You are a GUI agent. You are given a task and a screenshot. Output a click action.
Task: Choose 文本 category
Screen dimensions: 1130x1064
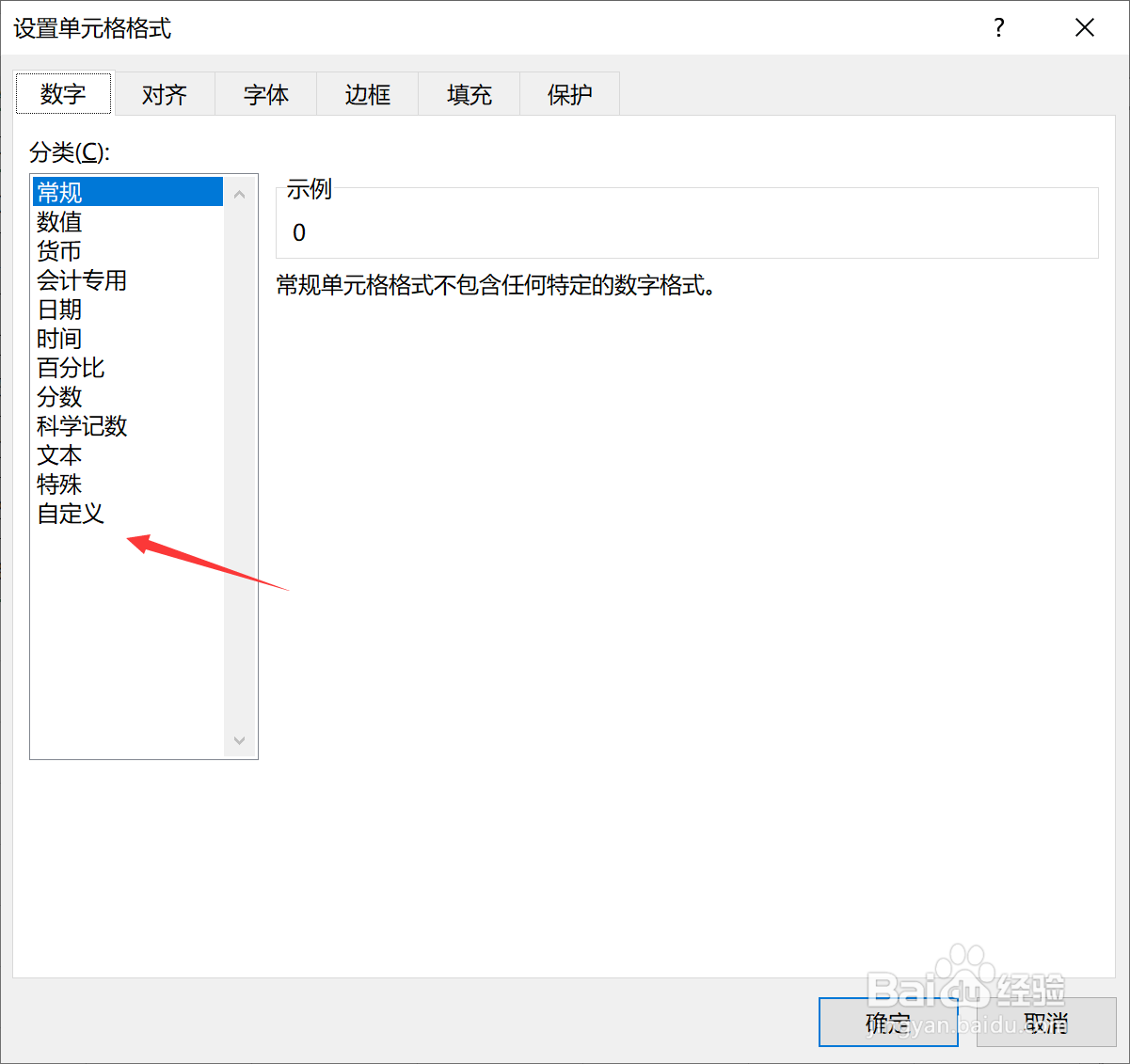pos(128,455)
